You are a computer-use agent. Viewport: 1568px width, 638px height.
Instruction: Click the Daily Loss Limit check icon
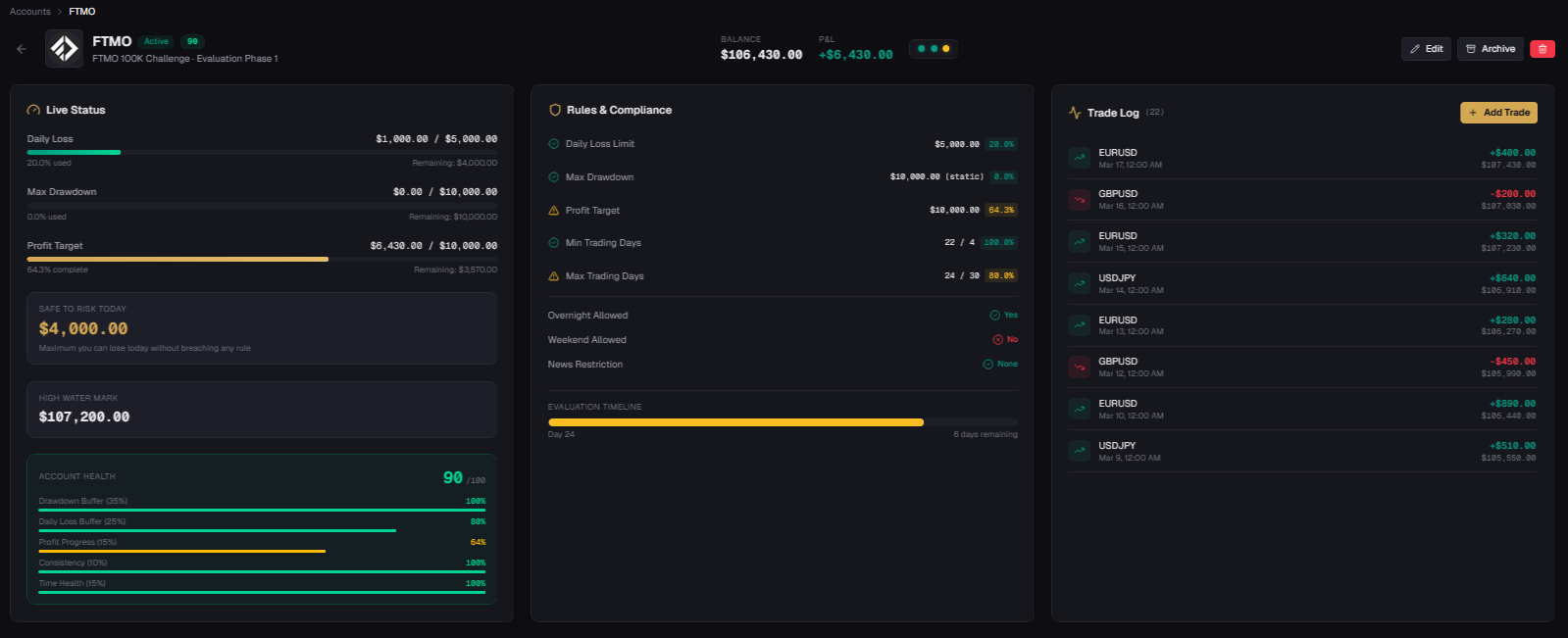[554, 144]
